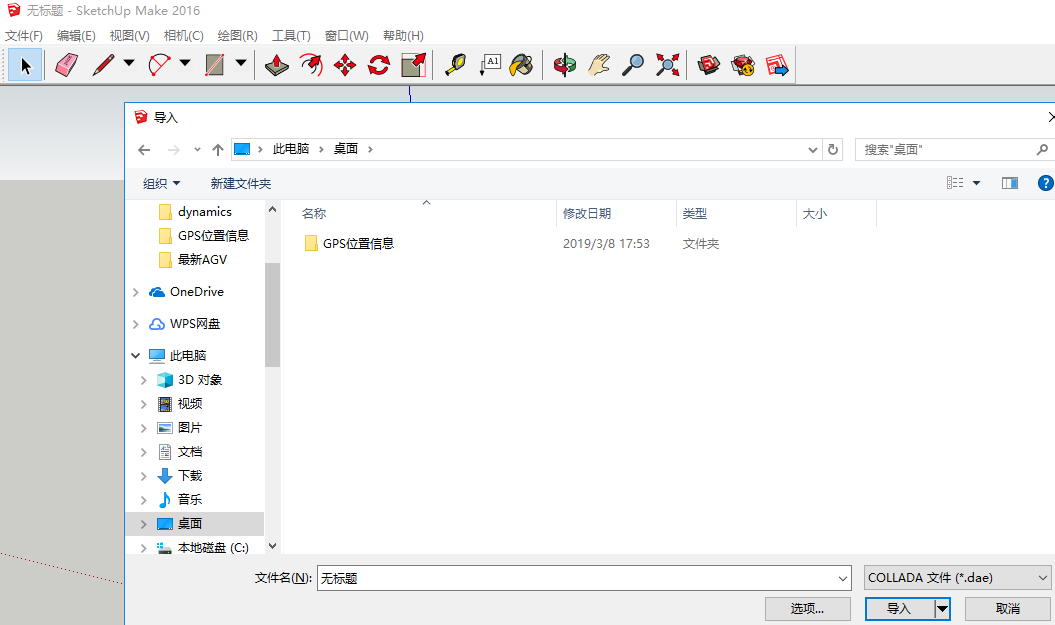Collapse the 此电脑 tree node
The width and height of the screenshot is (1055, 625).
(x=136, y=355)
